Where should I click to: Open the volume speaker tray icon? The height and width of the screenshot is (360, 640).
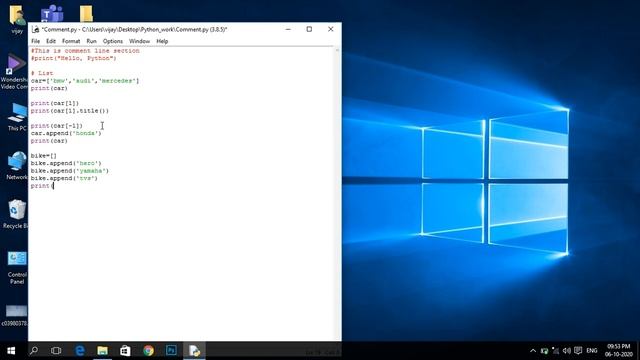pyautogui.click(x=567, y=351)
